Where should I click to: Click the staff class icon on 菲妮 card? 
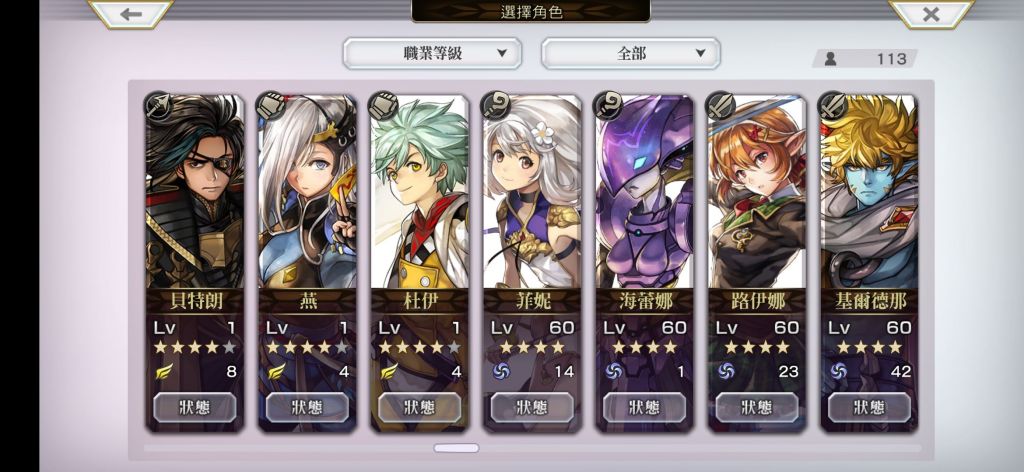[495, 106]
